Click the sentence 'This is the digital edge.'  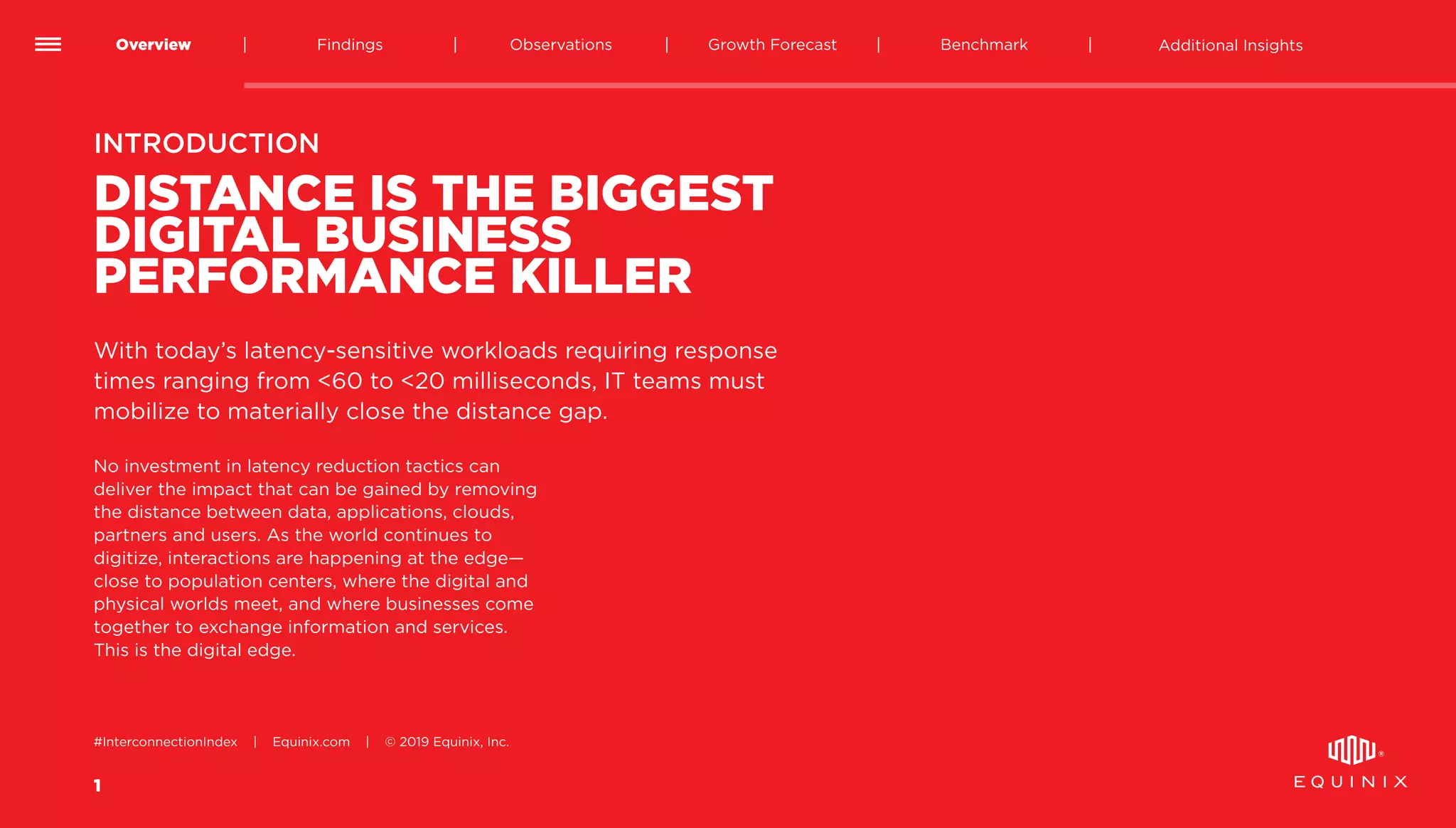coord(195,650)
